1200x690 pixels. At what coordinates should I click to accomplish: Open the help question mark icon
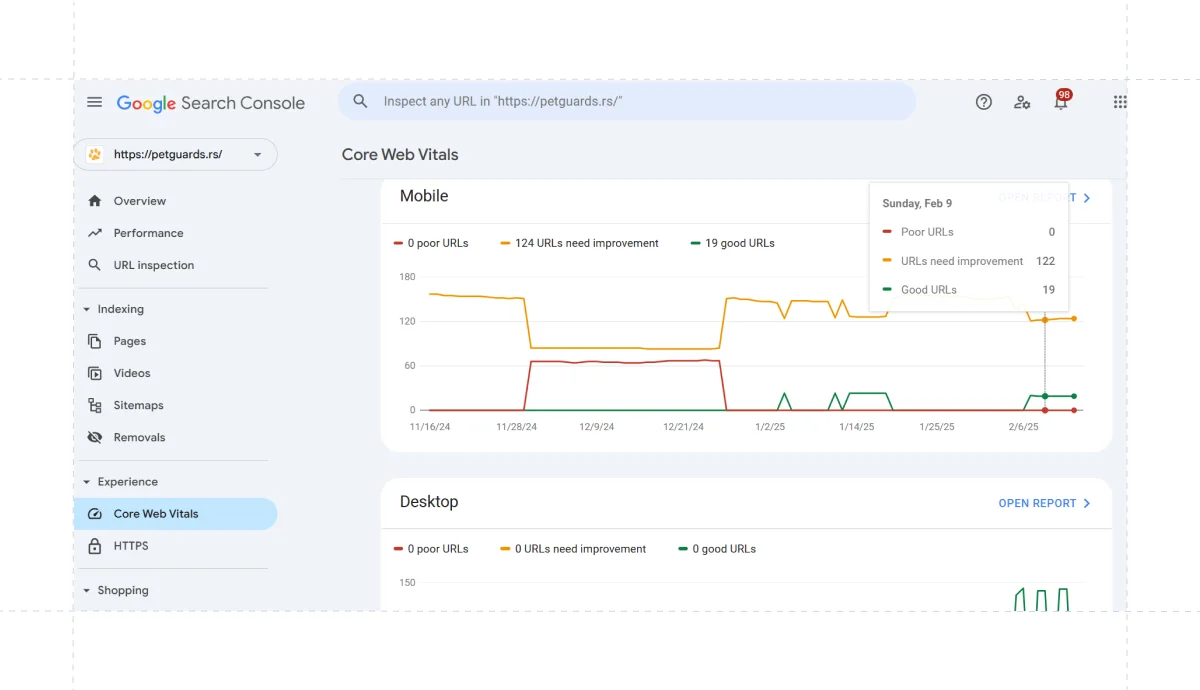[x=984, y=102]
